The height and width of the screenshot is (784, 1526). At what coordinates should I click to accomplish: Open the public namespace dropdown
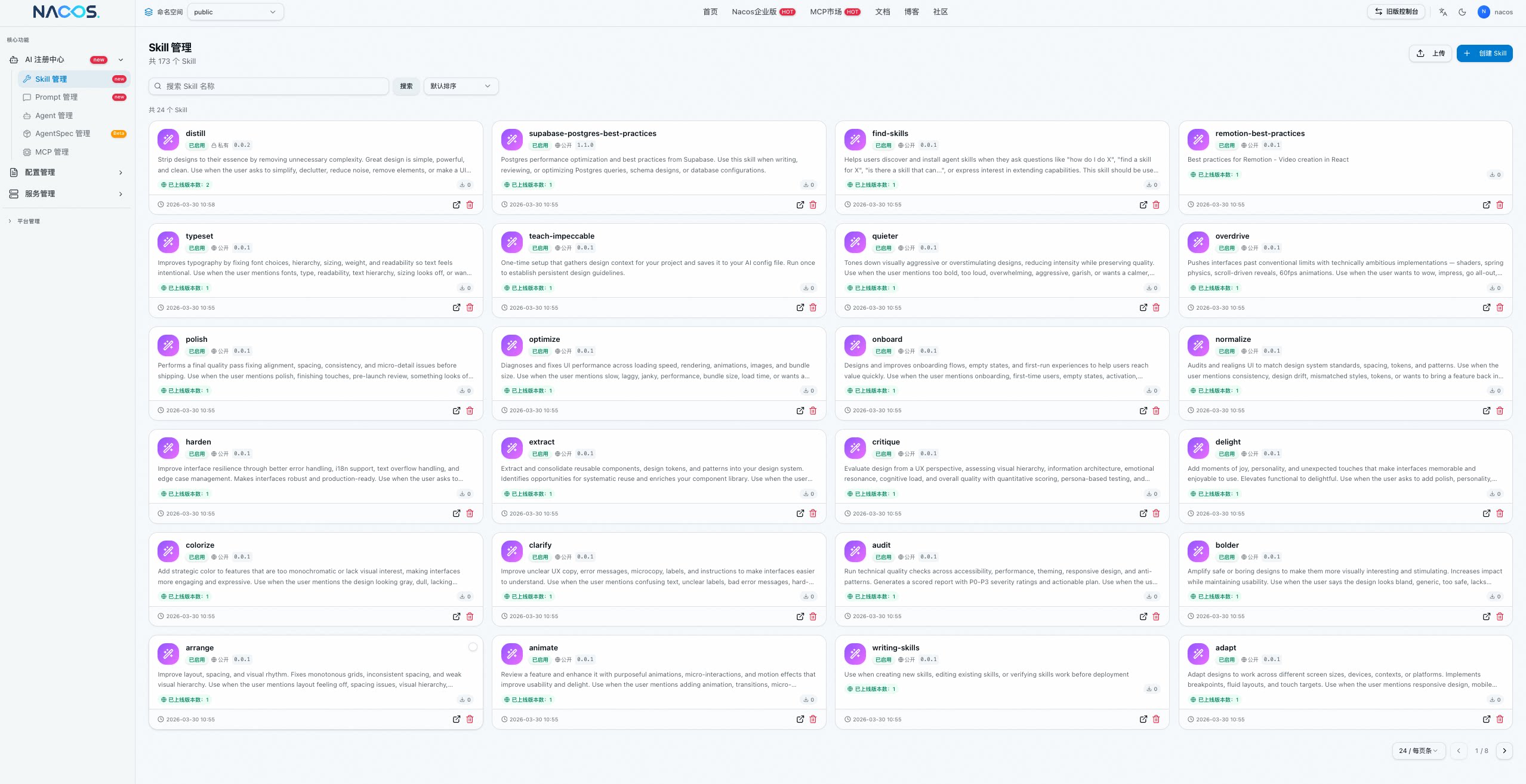[235, 12]
